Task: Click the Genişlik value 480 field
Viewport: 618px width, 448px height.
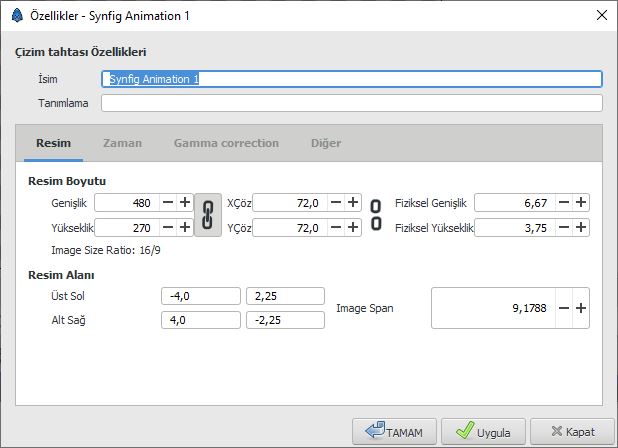Action: [127, 203]
